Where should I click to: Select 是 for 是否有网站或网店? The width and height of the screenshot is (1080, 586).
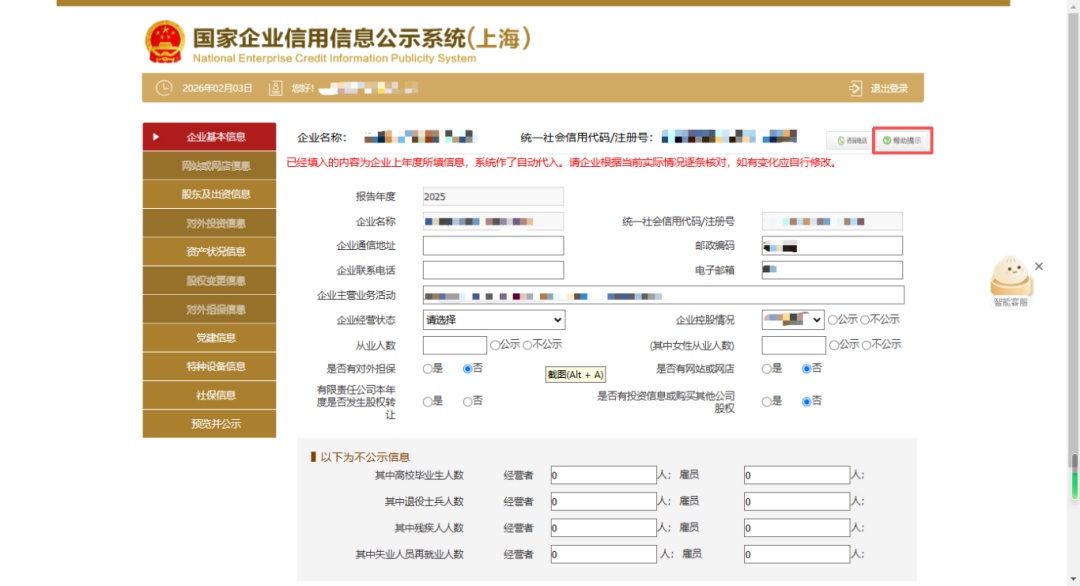(767, 369)
